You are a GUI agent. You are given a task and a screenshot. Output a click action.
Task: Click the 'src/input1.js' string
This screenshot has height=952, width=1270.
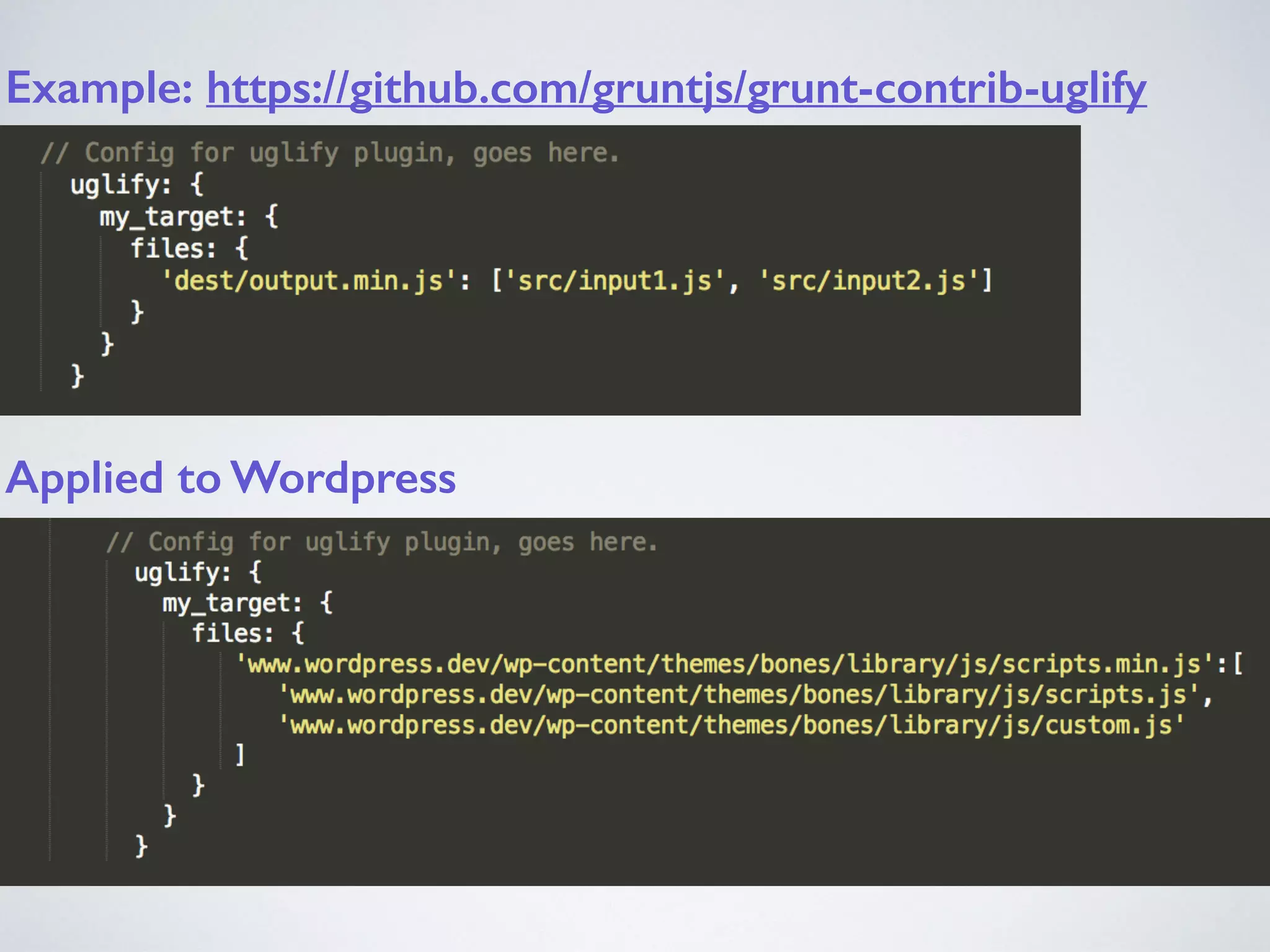(x=615, y=281)
